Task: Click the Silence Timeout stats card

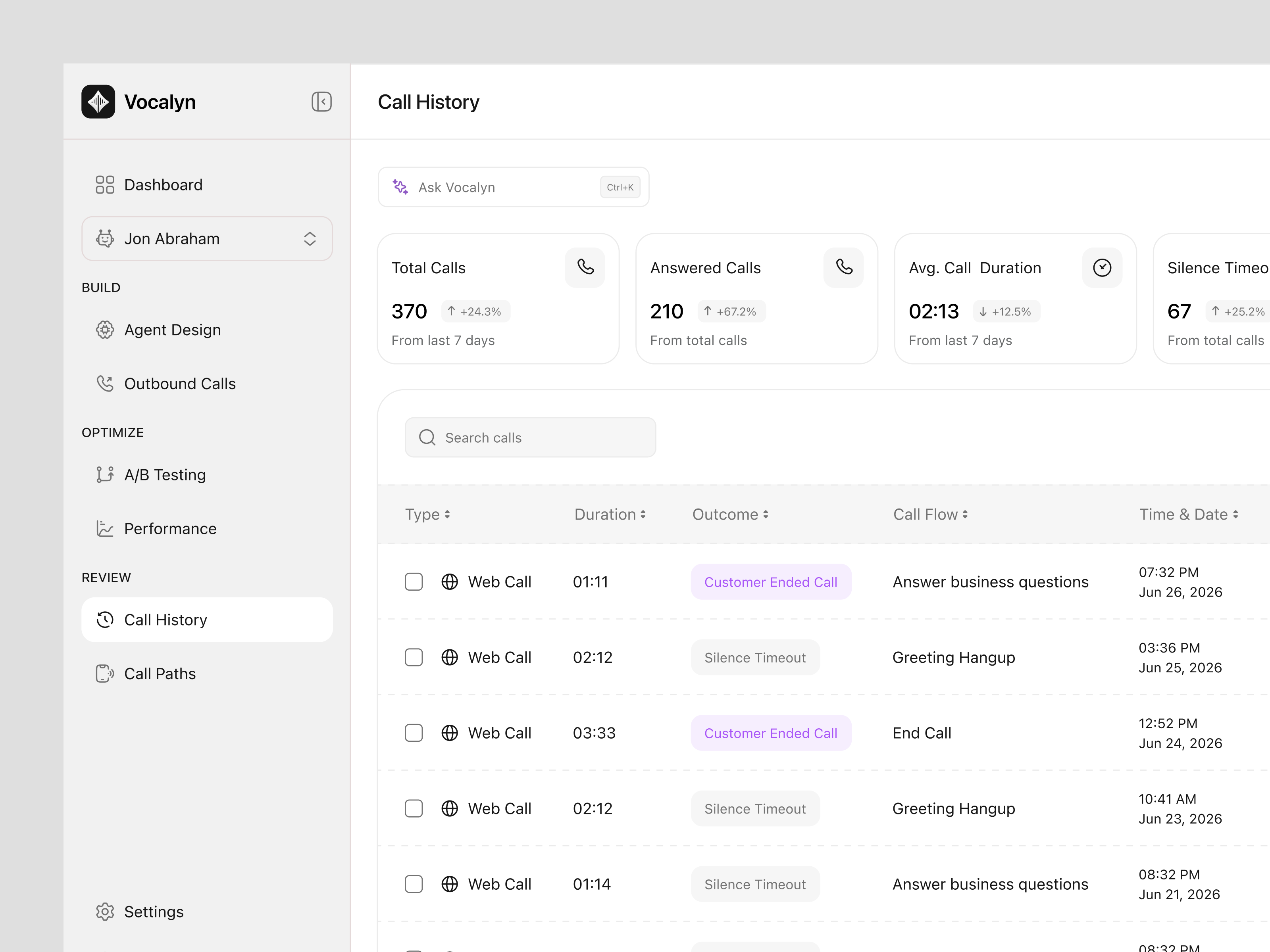Action: (x=1211, y=298)
